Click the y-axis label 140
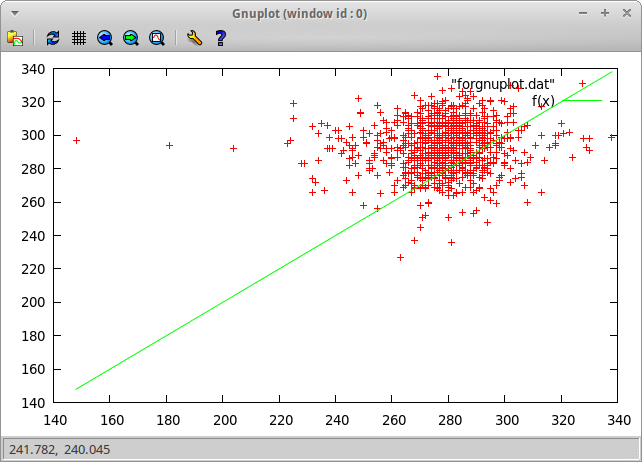 33,403
